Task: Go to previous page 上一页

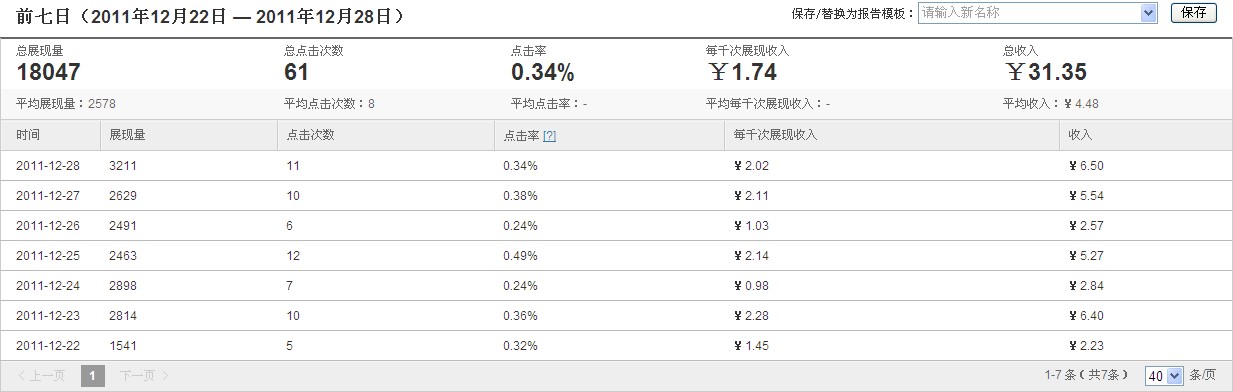Action: (x=42, y=376)
